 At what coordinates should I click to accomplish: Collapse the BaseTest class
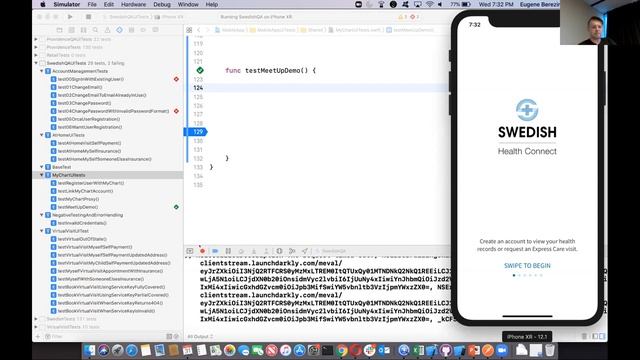point(42,167)
